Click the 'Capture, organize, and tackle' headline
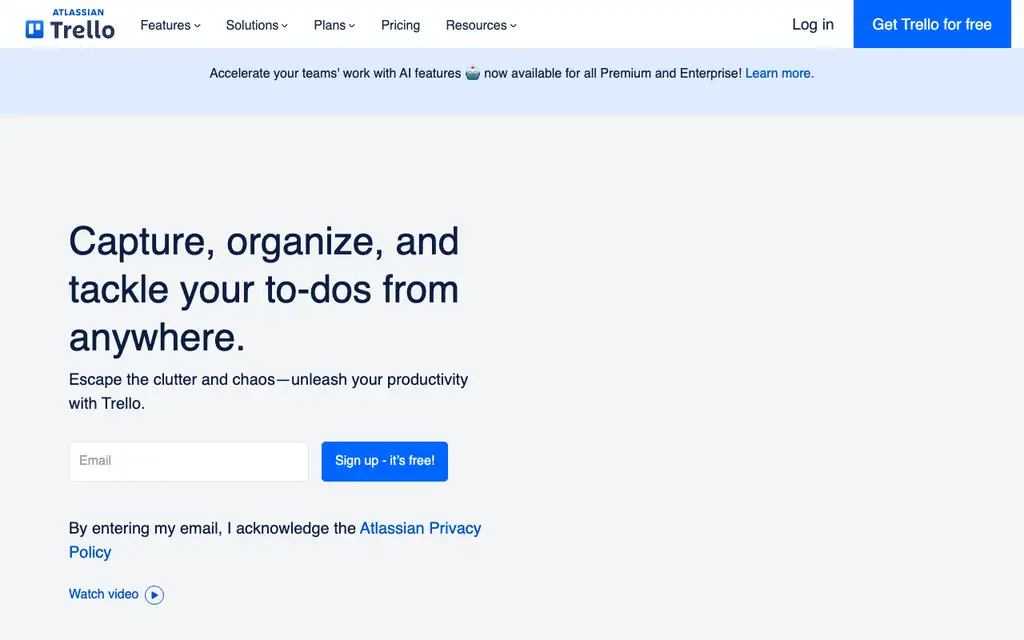Viewport: 1024px width, 640px height. [x=264, y=289]
